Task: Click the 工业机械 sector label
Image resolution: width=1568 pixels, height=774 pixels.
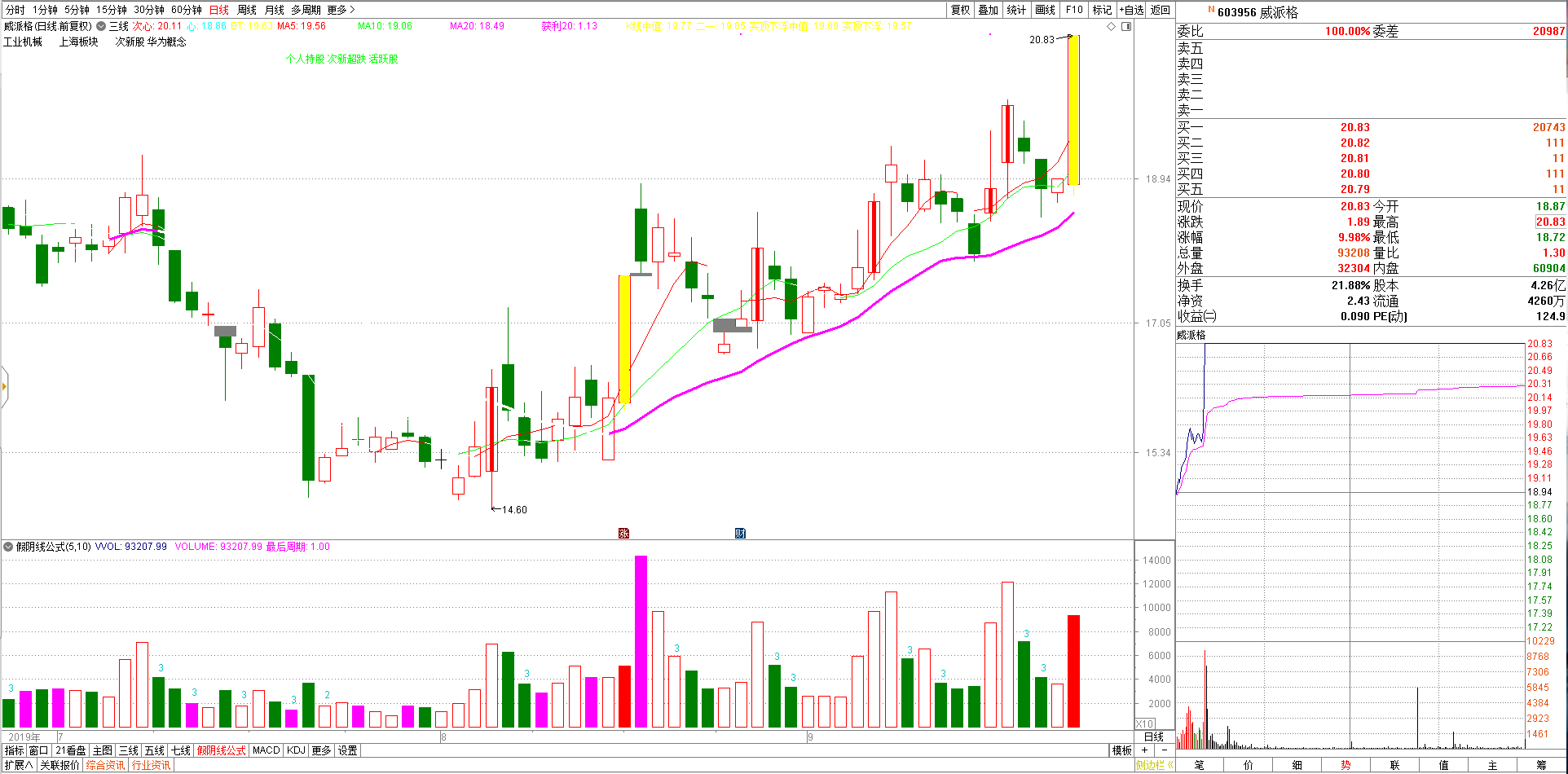Action: (23, 42)
